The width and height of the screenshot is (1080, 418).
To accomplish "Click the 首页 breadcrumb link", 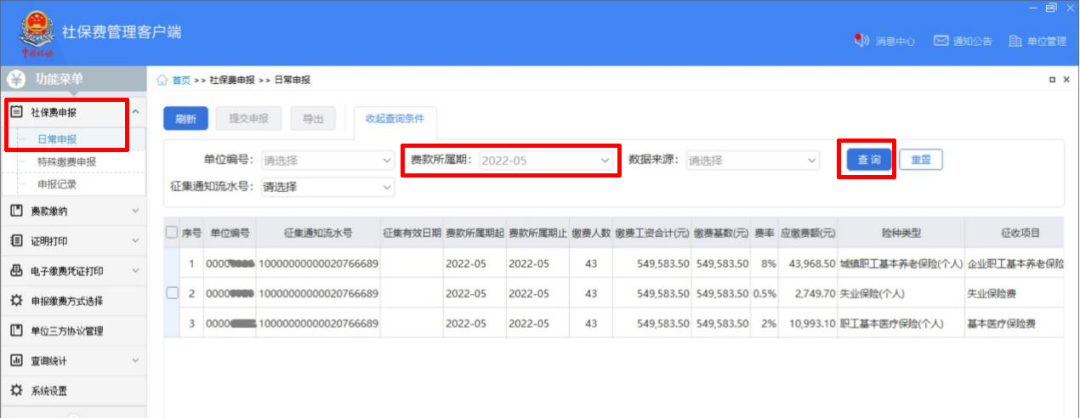I will (x=181, y=80).
